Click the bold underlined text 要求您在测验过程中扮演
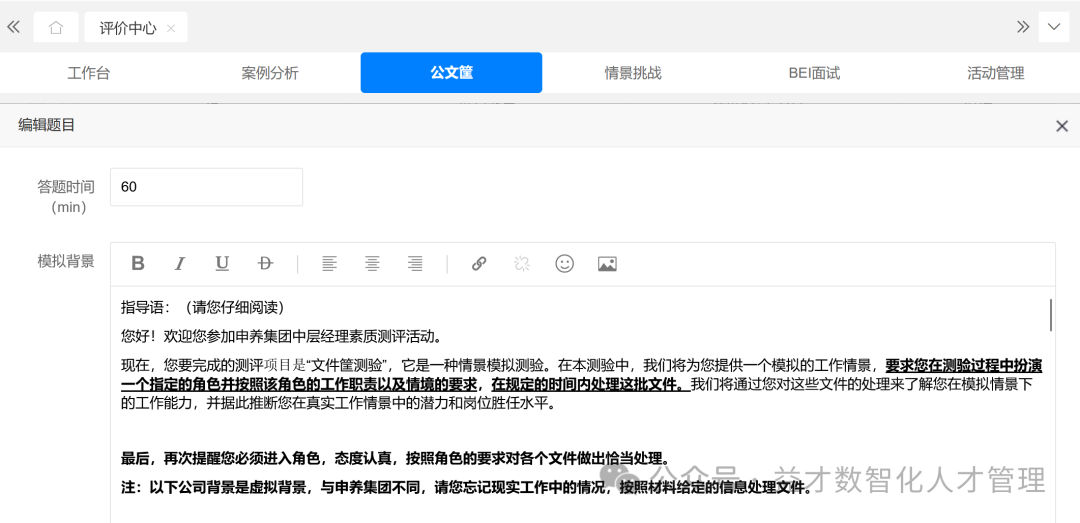Screen dimensions: 1080x523 coord(964,365)
